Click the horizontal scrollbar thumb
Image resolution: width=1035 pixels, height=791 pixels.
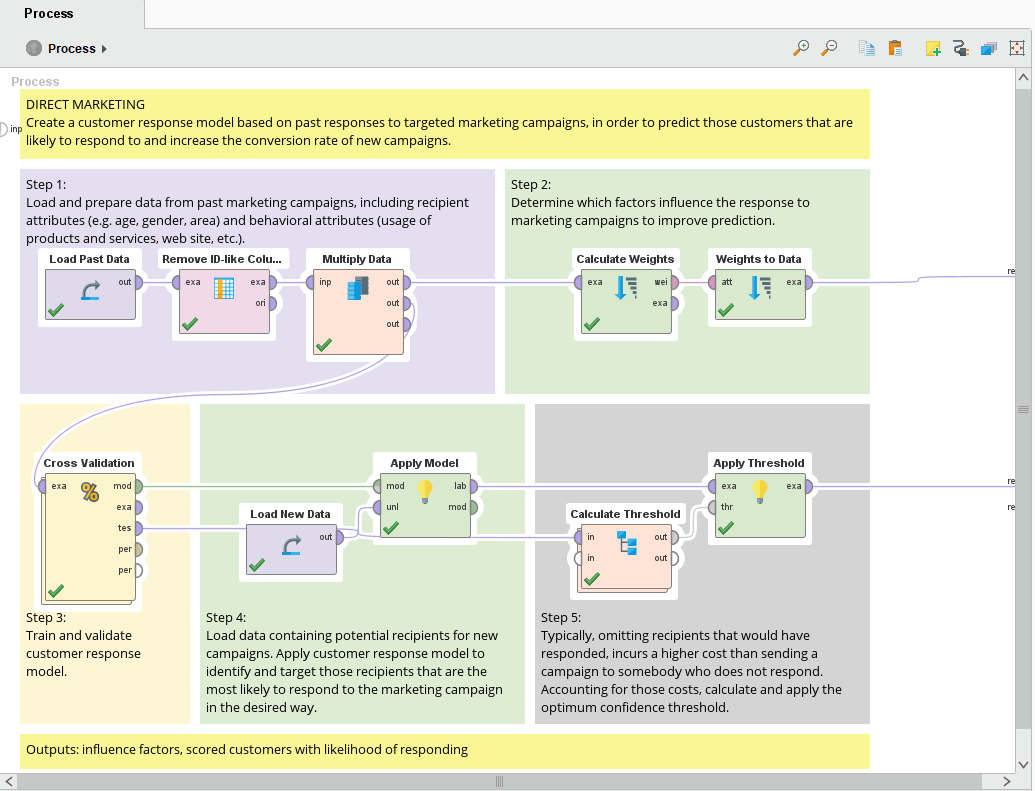pos(500,781)
